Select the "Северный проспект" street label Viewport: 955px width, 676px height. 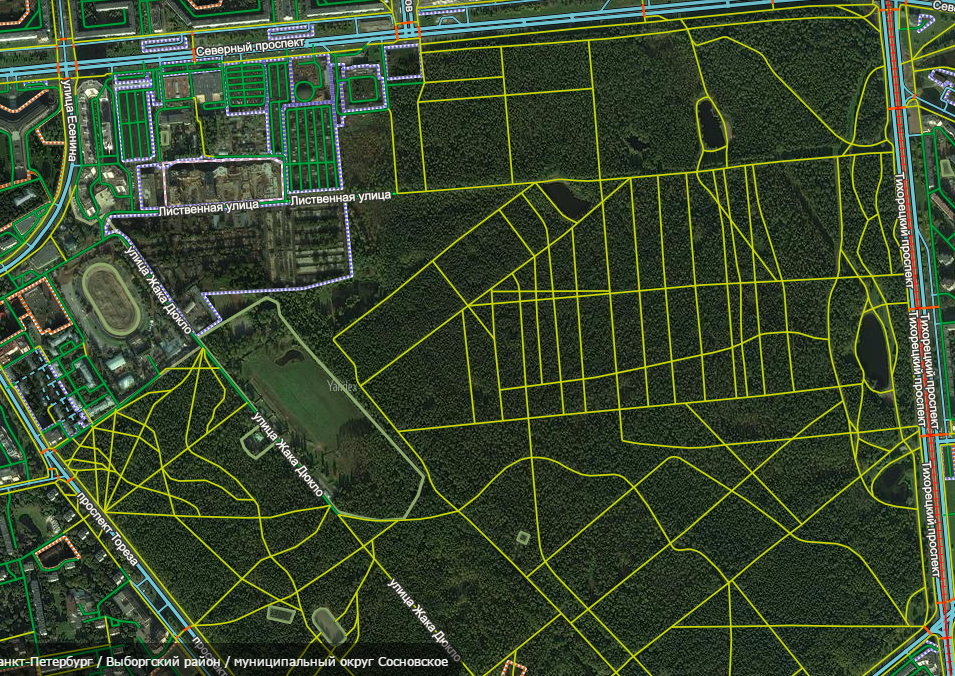tap(250, 46)
